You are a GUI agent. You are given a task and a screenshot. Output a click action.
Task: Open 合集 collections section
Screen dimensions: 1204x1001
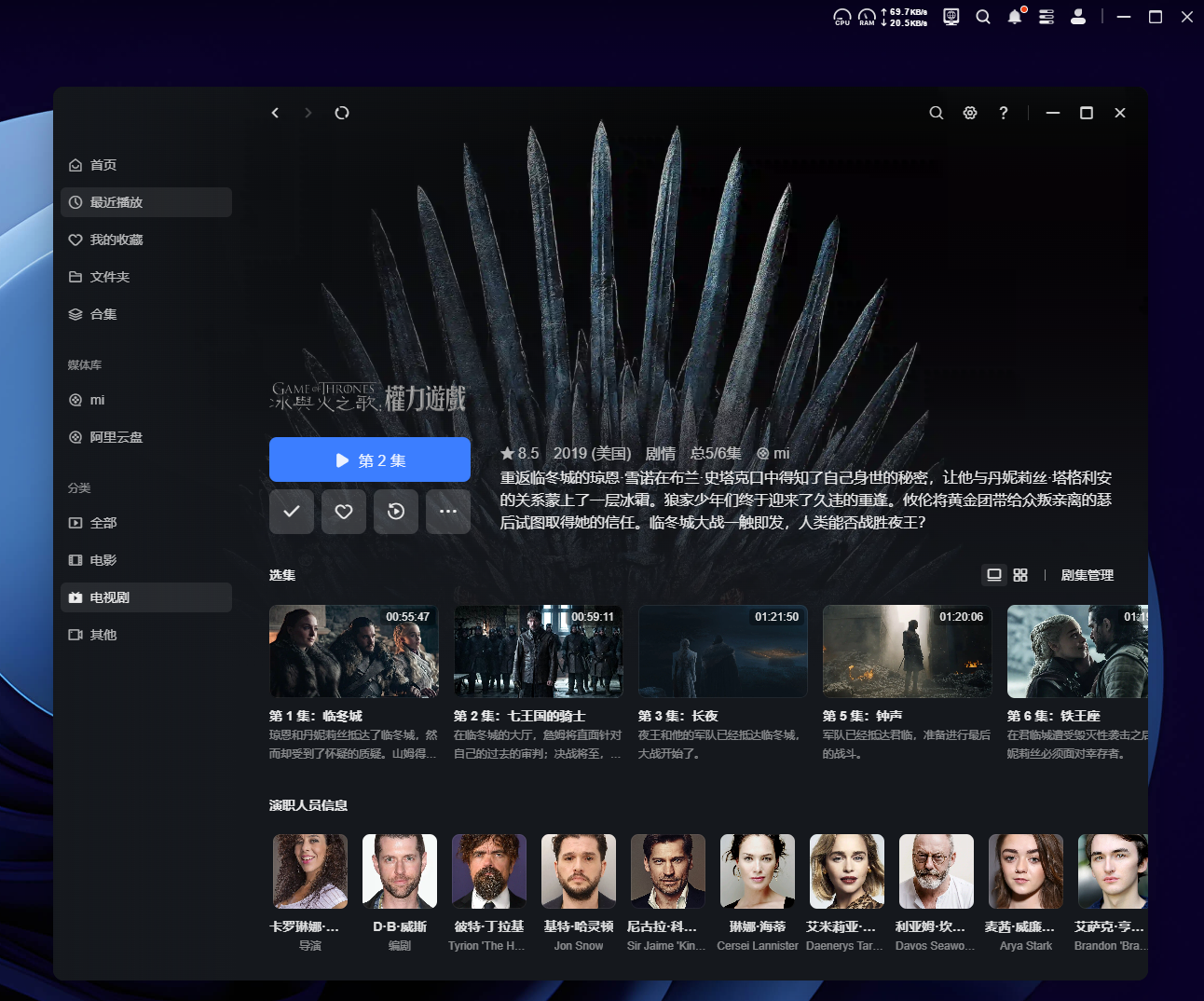[x=146, y=314]
